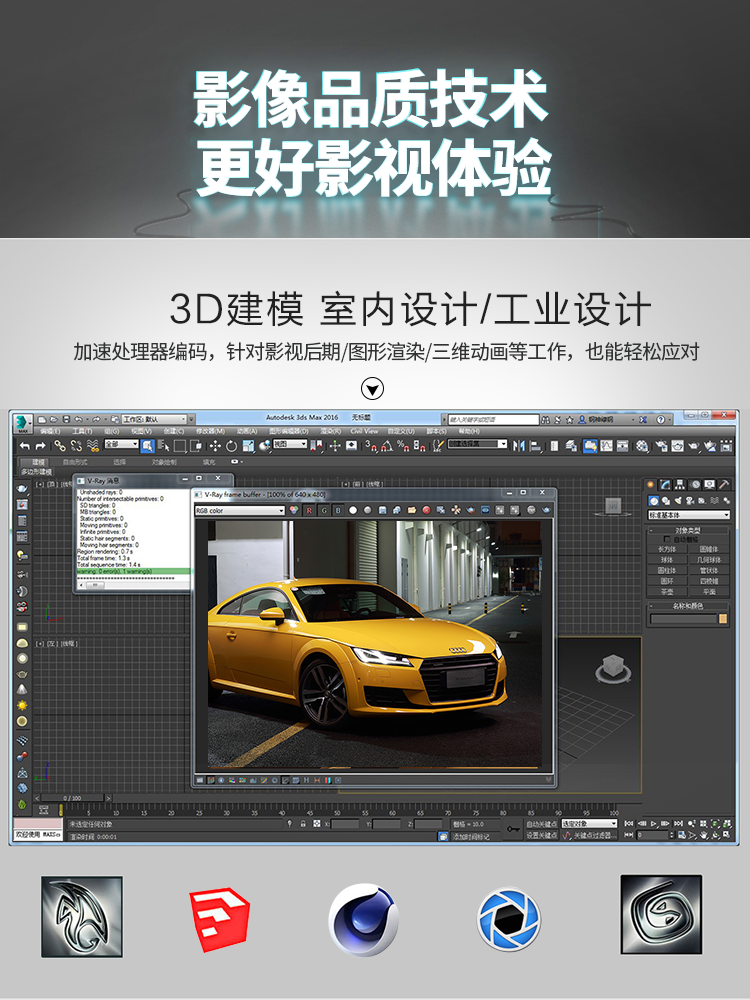Open Rendered Frame Window icon
Viewport: 750px width, 1000px height.
[x=677, y=446]
